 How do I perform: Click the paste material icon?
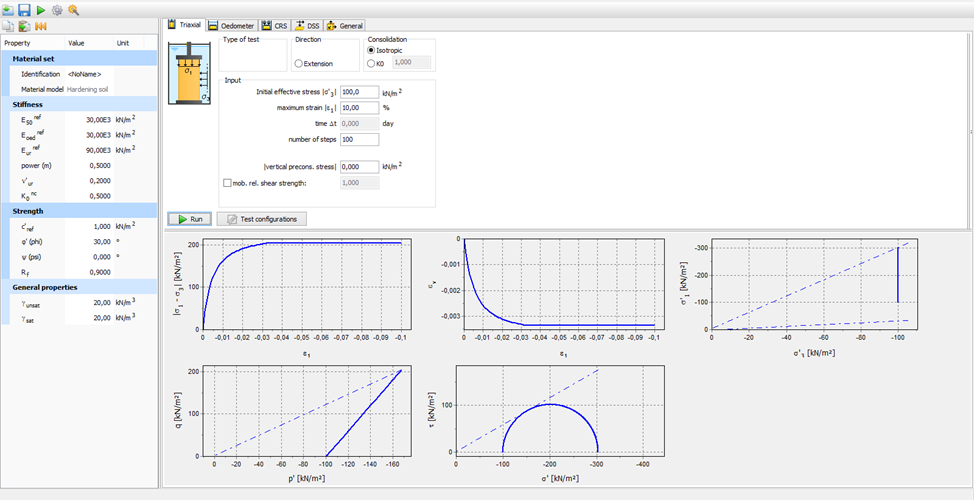[24, 25]
